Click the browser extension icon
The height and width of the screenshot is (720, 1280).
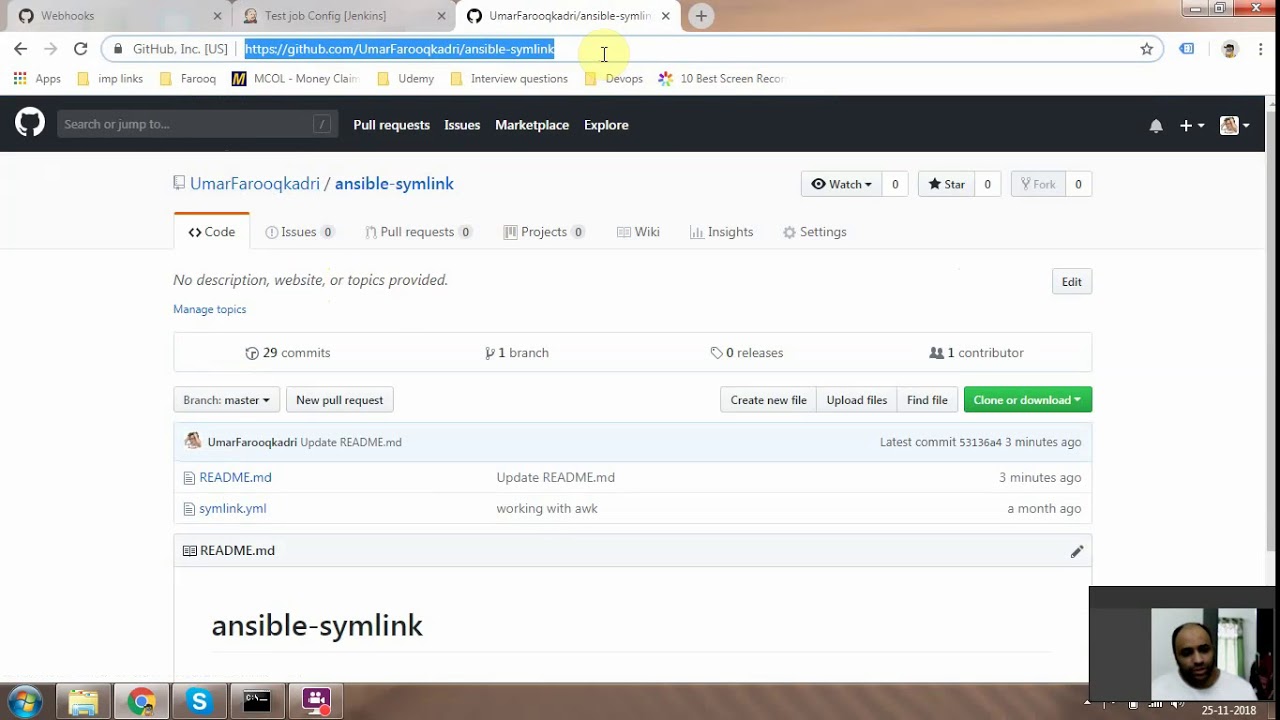pos(1187,48)
